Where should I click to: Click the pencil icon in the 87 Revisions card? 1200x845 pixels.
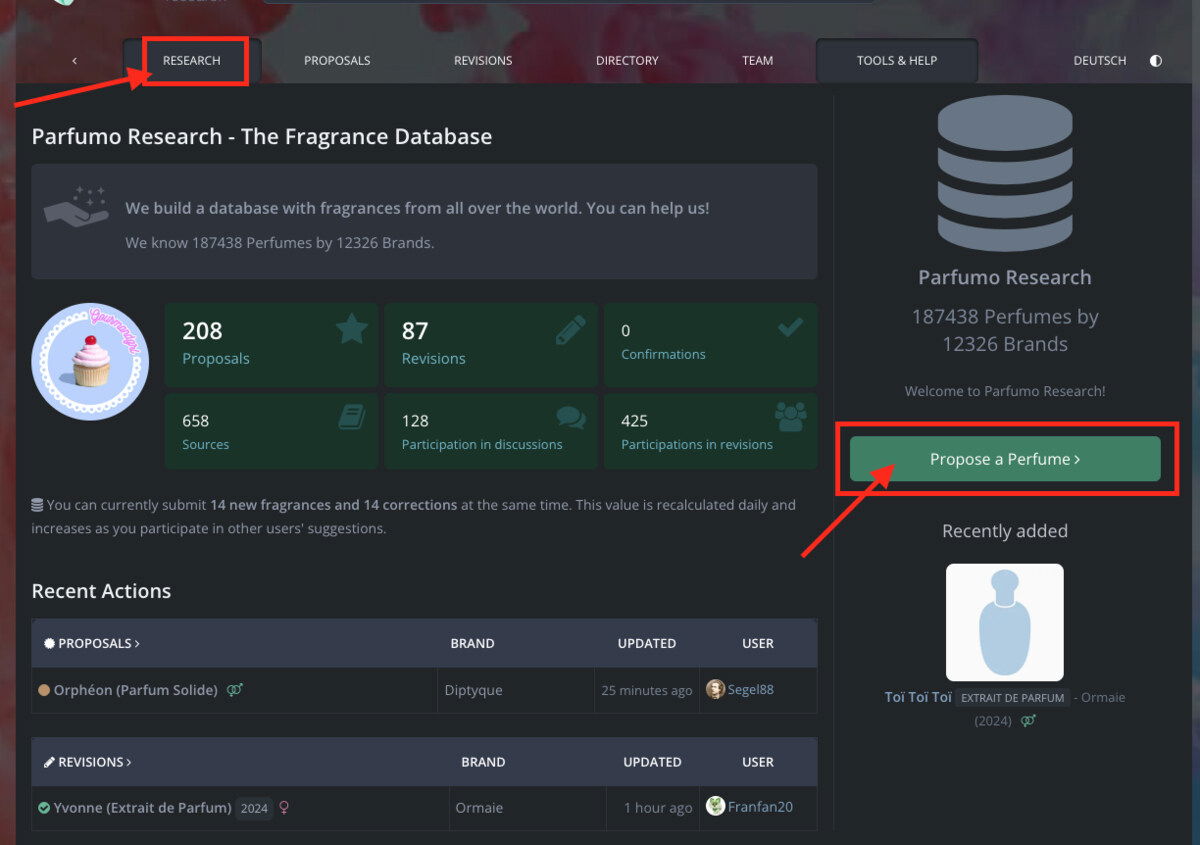click(x=570, y=330)
